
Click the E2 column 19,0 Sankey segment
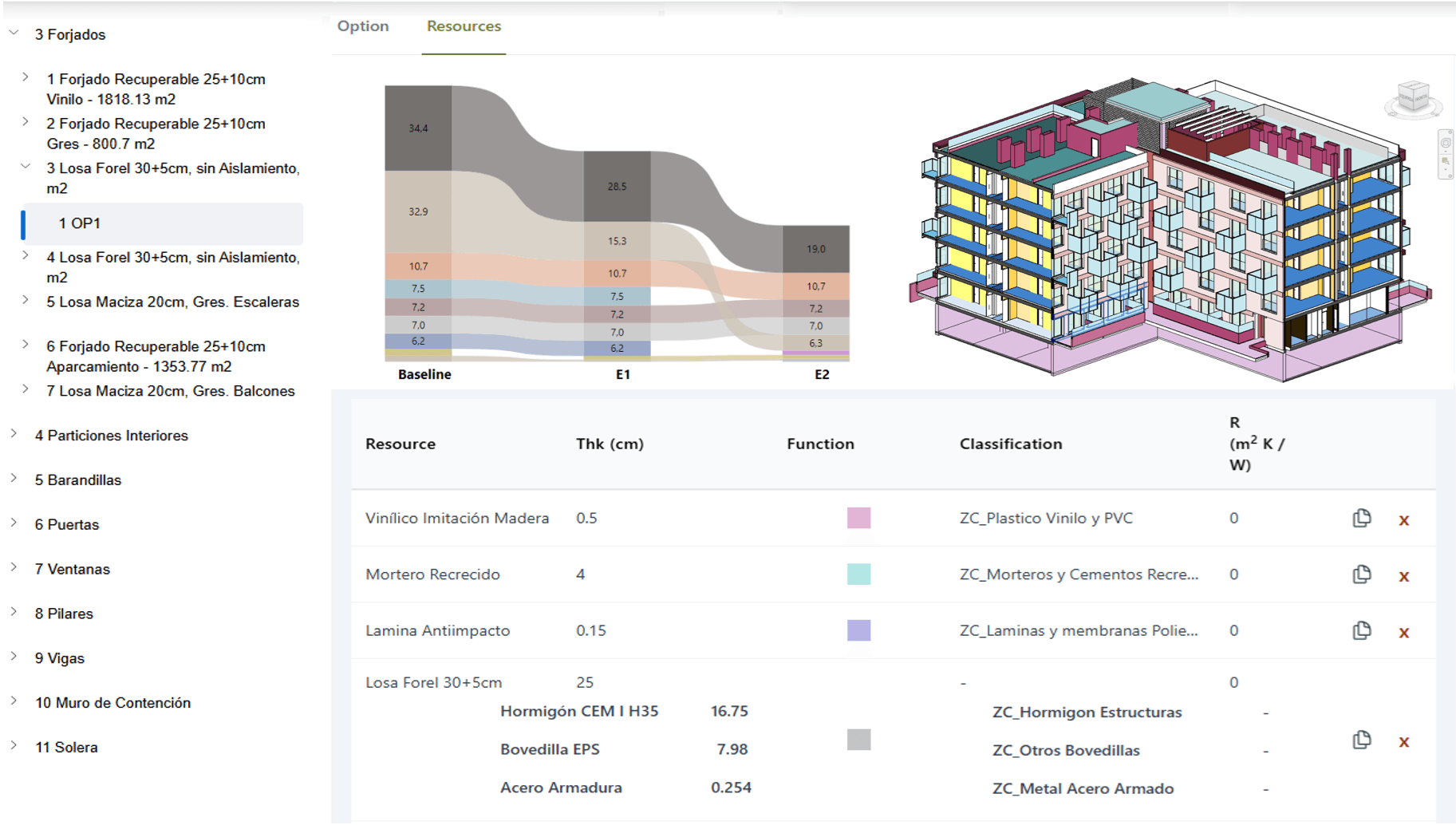[815, 249]
